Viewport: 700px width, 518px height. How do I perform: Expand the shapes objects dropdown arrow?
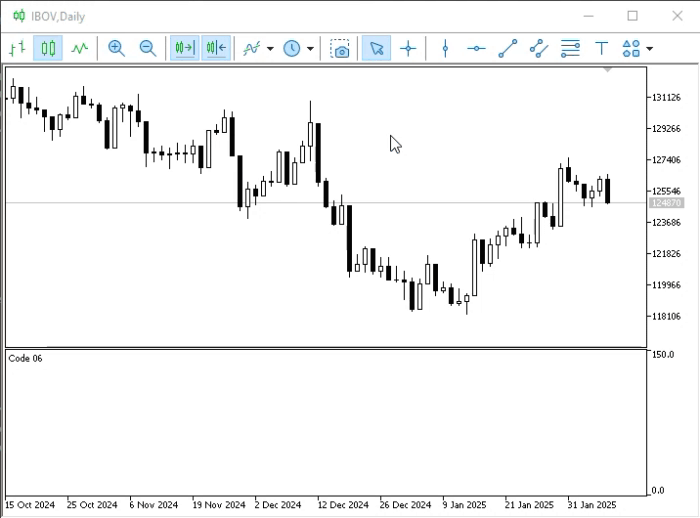click(650, 49)
